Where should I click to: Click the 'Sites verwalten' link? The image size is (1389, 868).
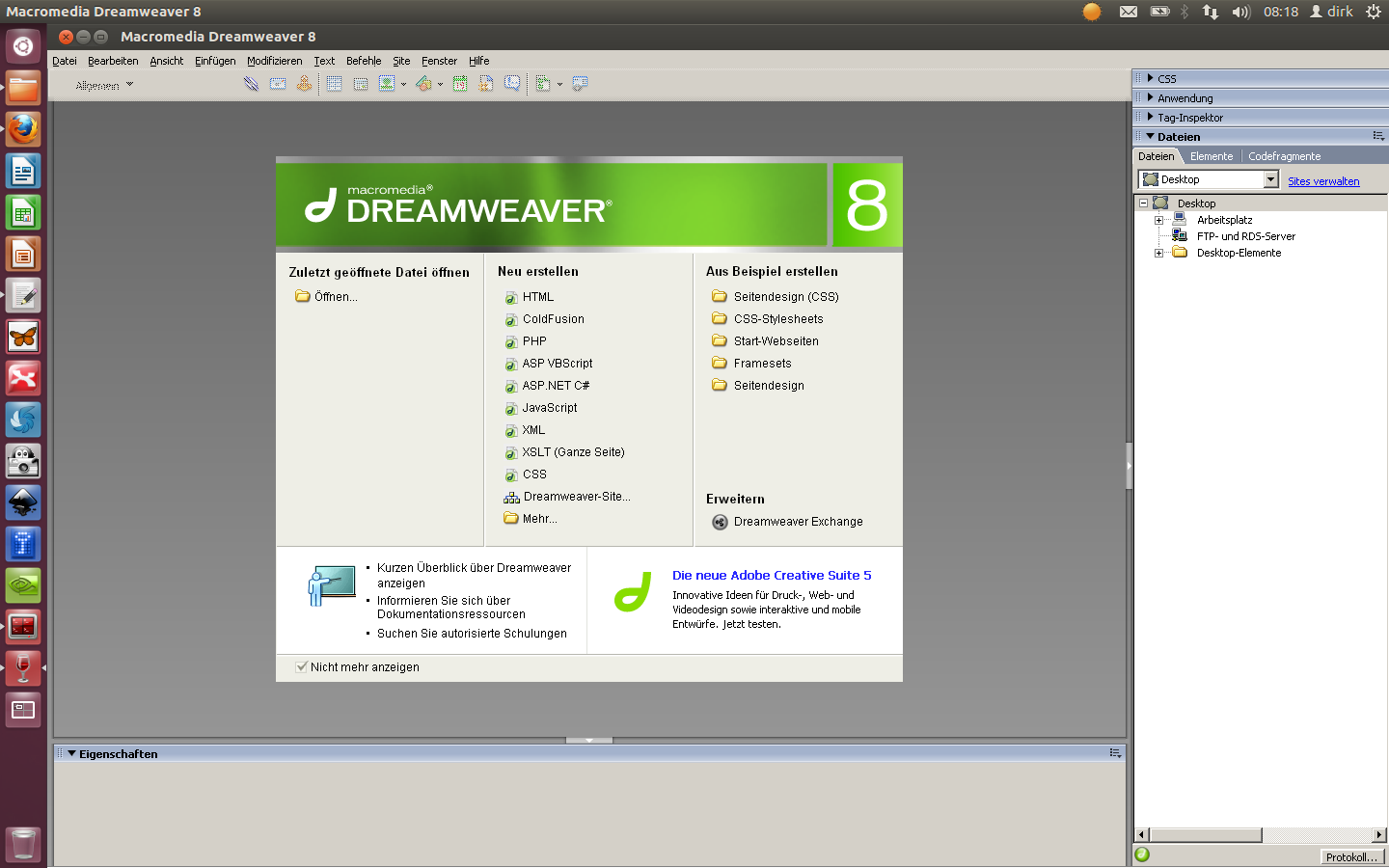pos(1323,181)
